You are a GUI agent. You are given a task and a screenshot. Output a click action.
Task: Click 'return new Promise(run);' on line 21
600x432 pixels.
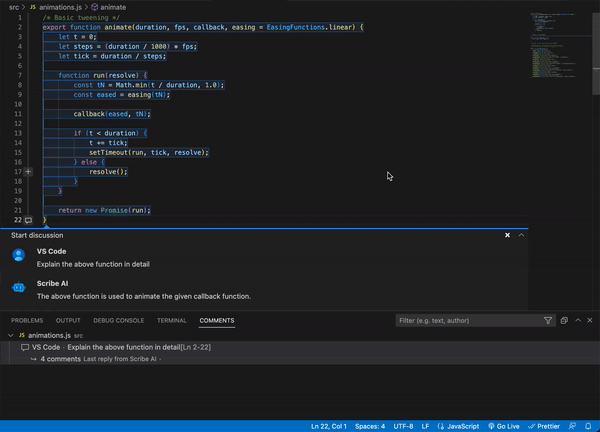coord(104,210)
